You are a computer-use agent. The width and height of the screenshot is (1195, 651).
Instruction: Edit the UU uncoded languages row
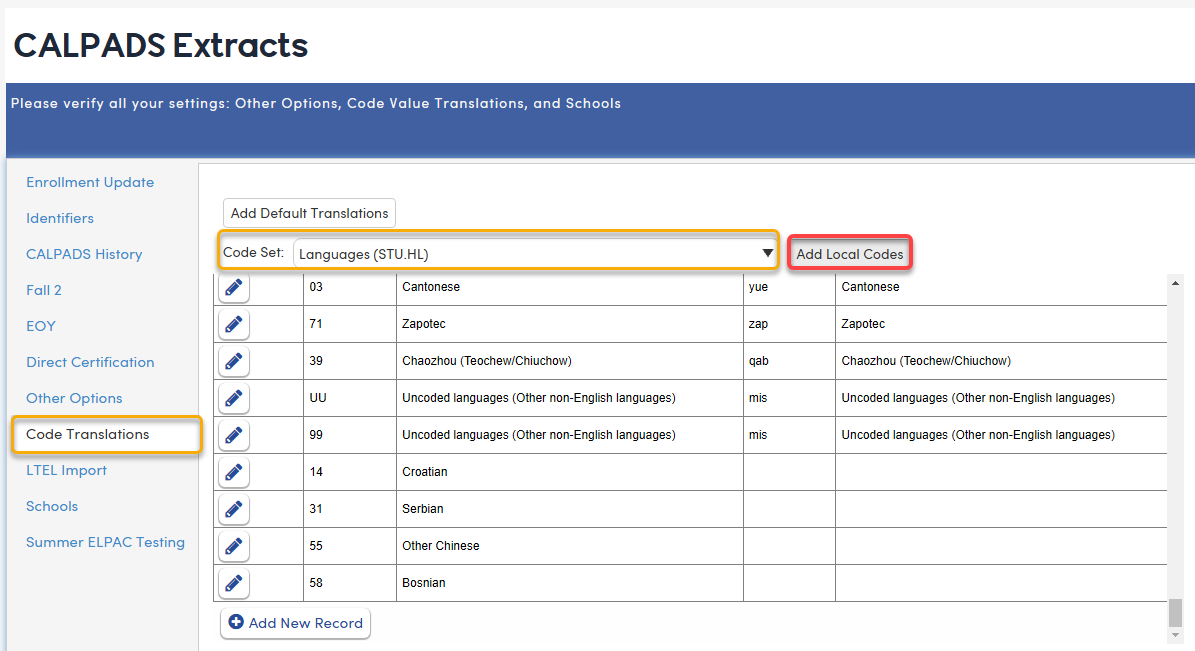[234, 398]
